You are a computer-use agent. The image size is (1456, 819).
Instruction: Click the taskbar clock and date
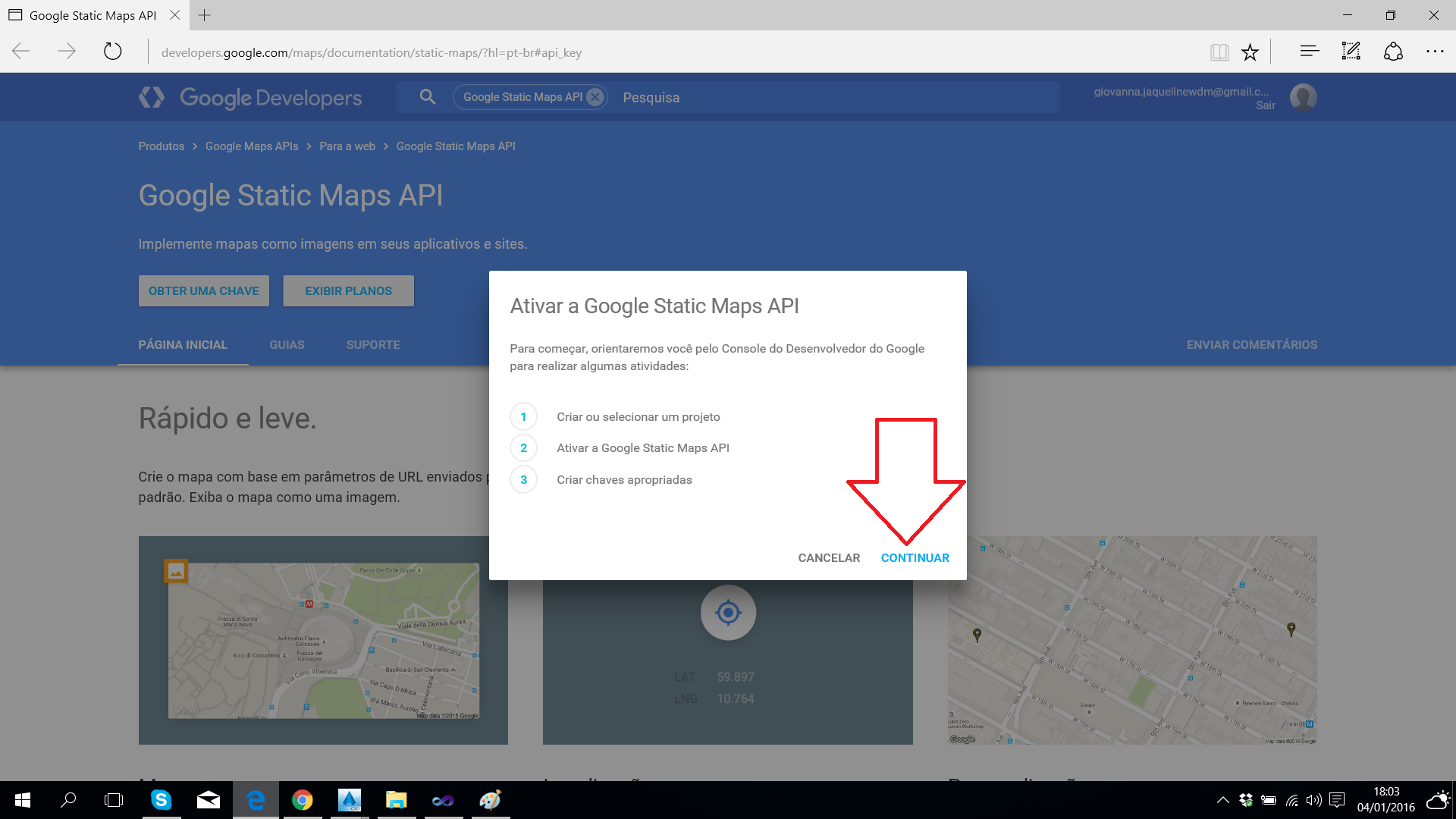point(1385,800)
